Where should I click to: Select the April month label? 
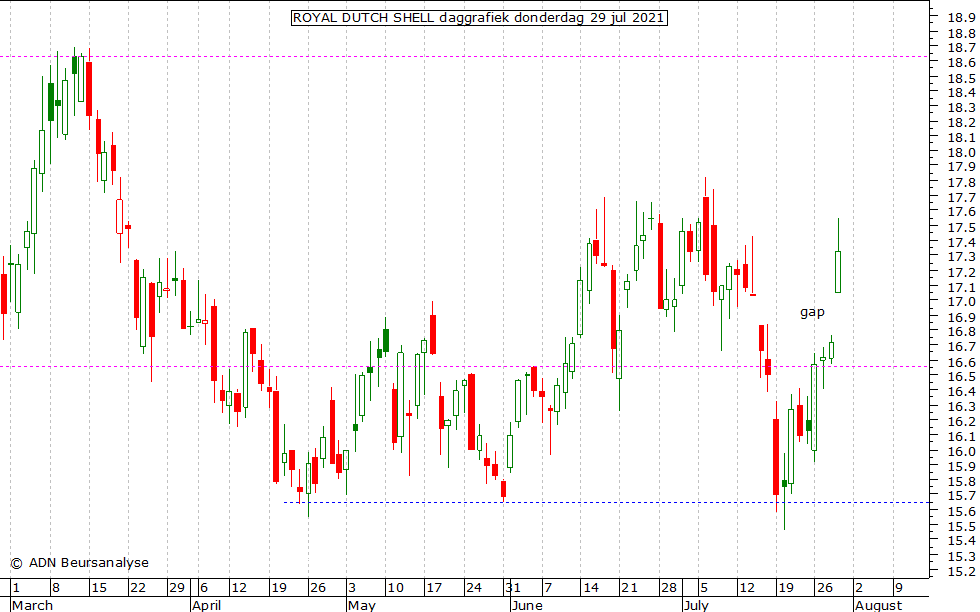[x=207, y=605]
